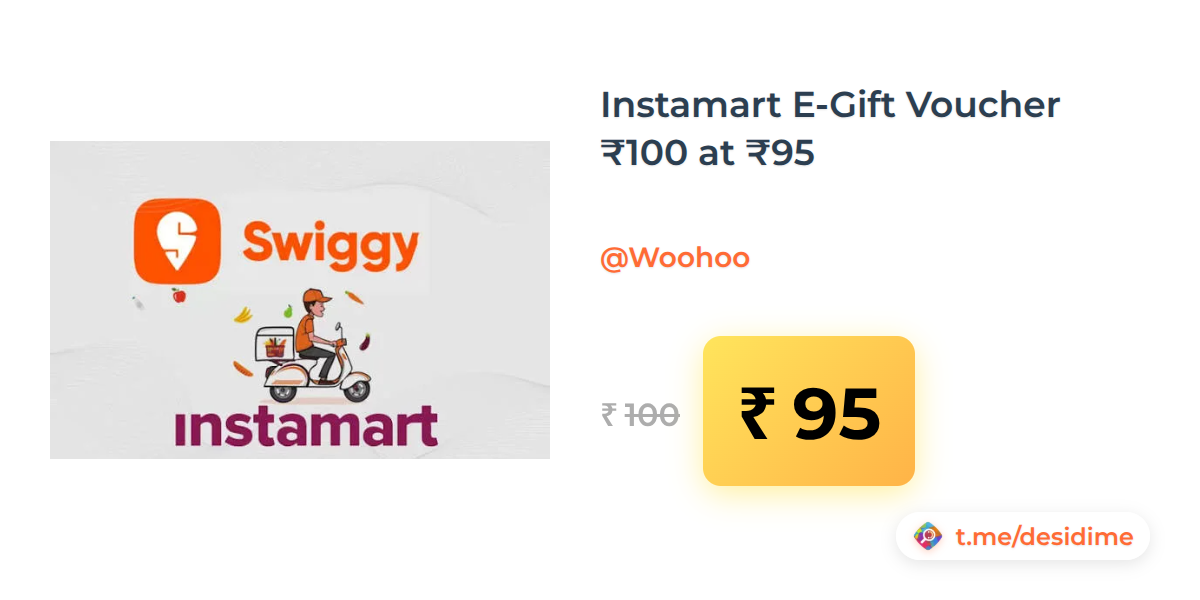This screenshot has height=600, width=1200.
Task: Open the @Woohoo store link
Action: (x=675, y=258)
